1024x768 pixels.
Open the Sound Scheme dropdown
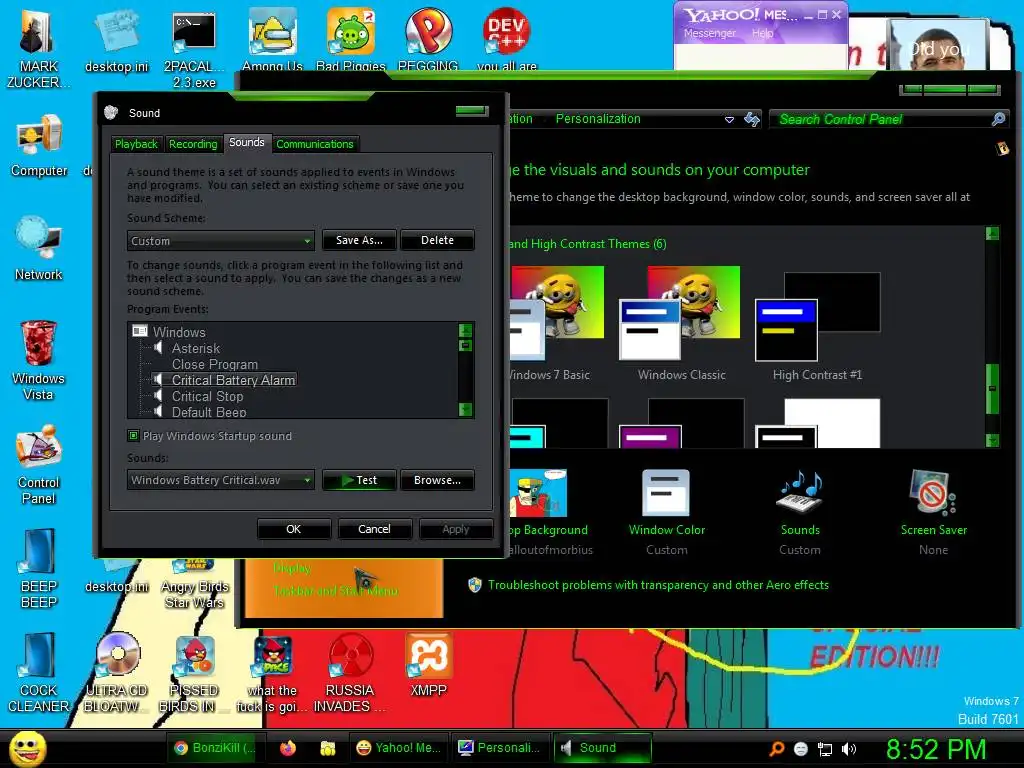(221, 240)
